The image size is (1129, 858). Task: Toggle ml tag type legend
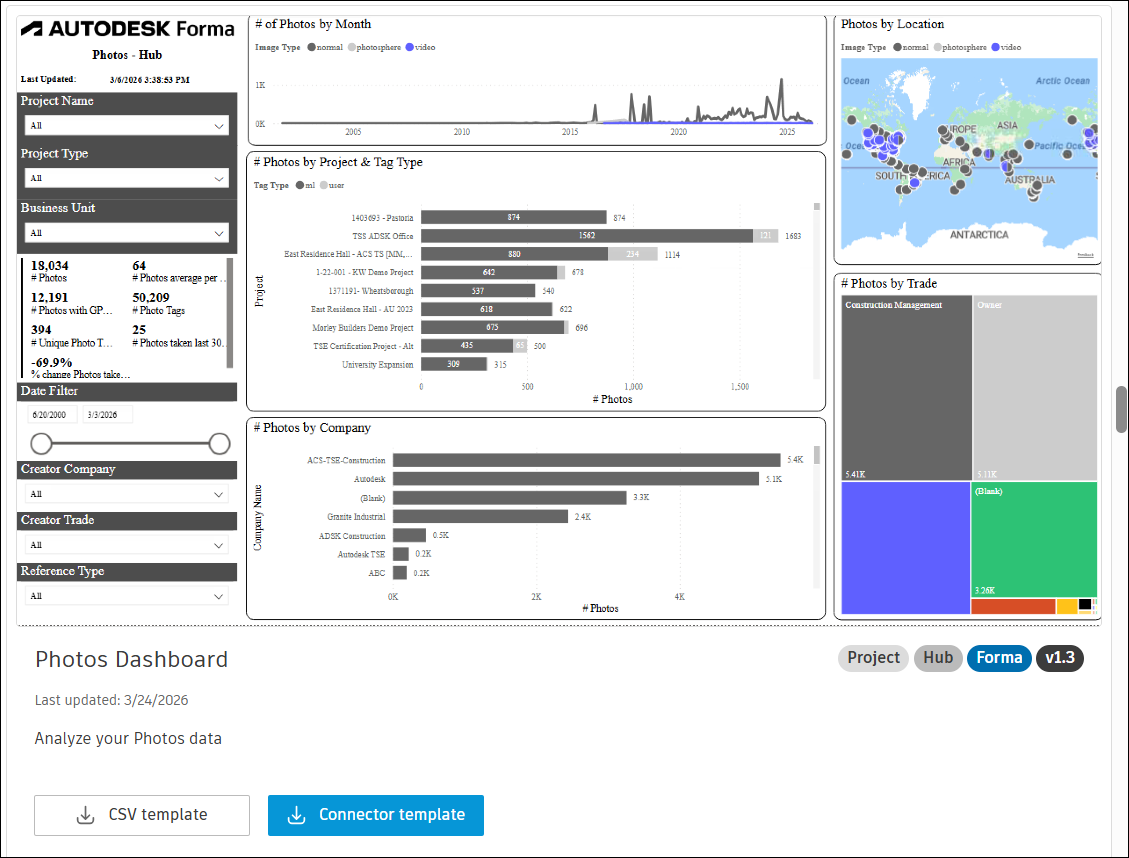click(x=305, y=186)
